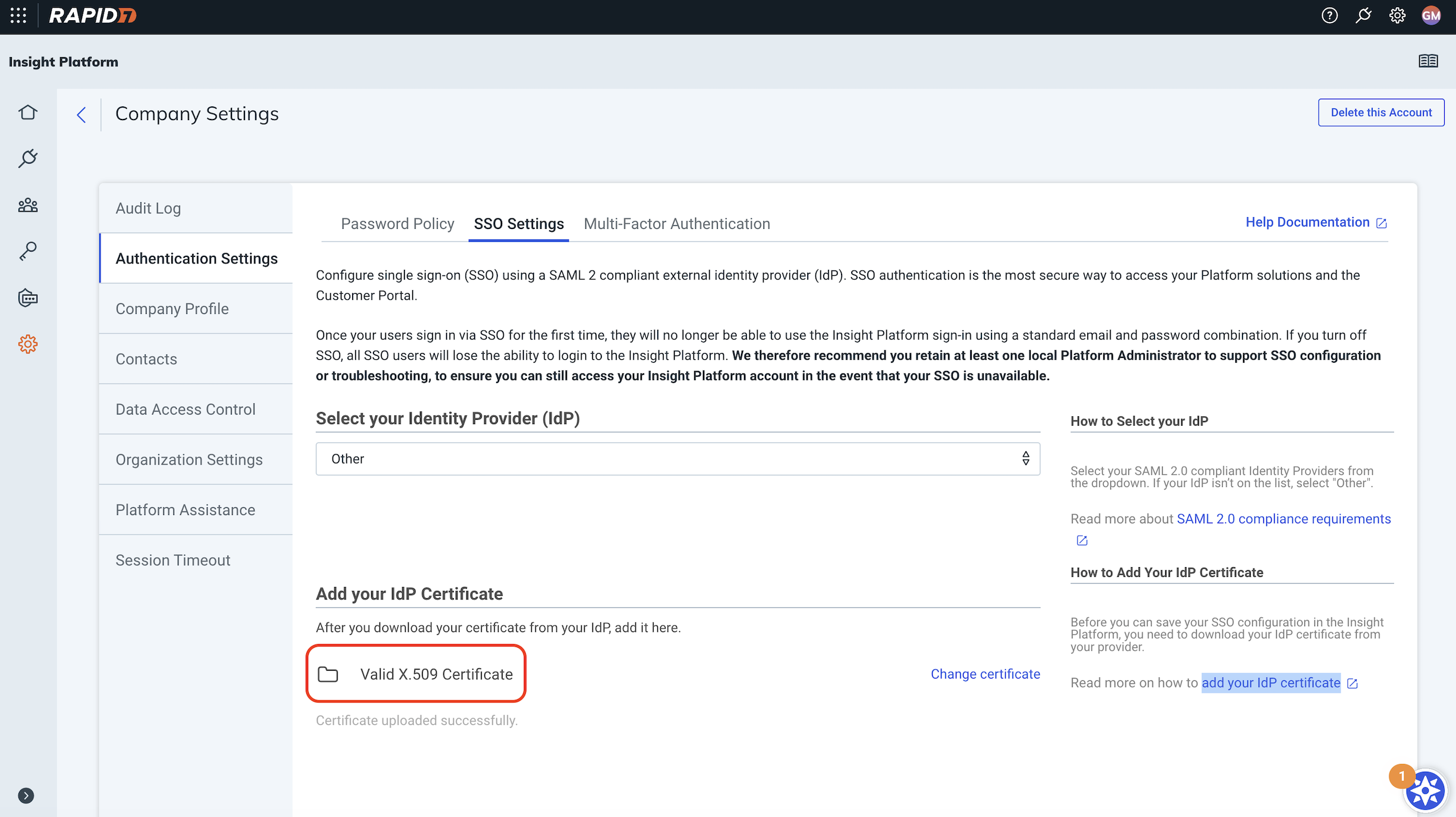Go back using the chevron arrow
This screenshot has width=1456, height=817.
pos(81,114)
